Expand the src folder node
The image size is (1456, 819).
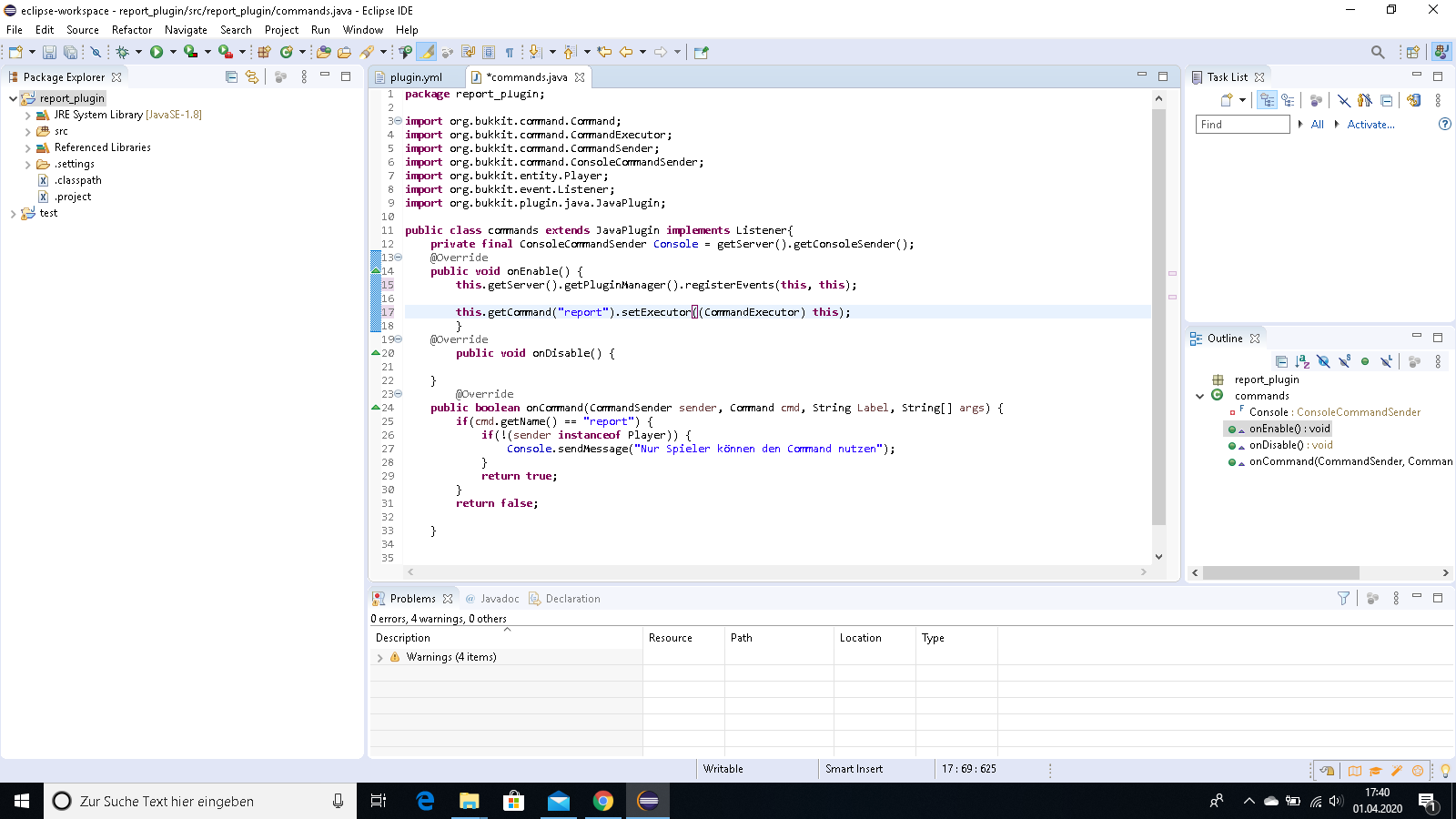pyautogui.click(x=28, y=132)
